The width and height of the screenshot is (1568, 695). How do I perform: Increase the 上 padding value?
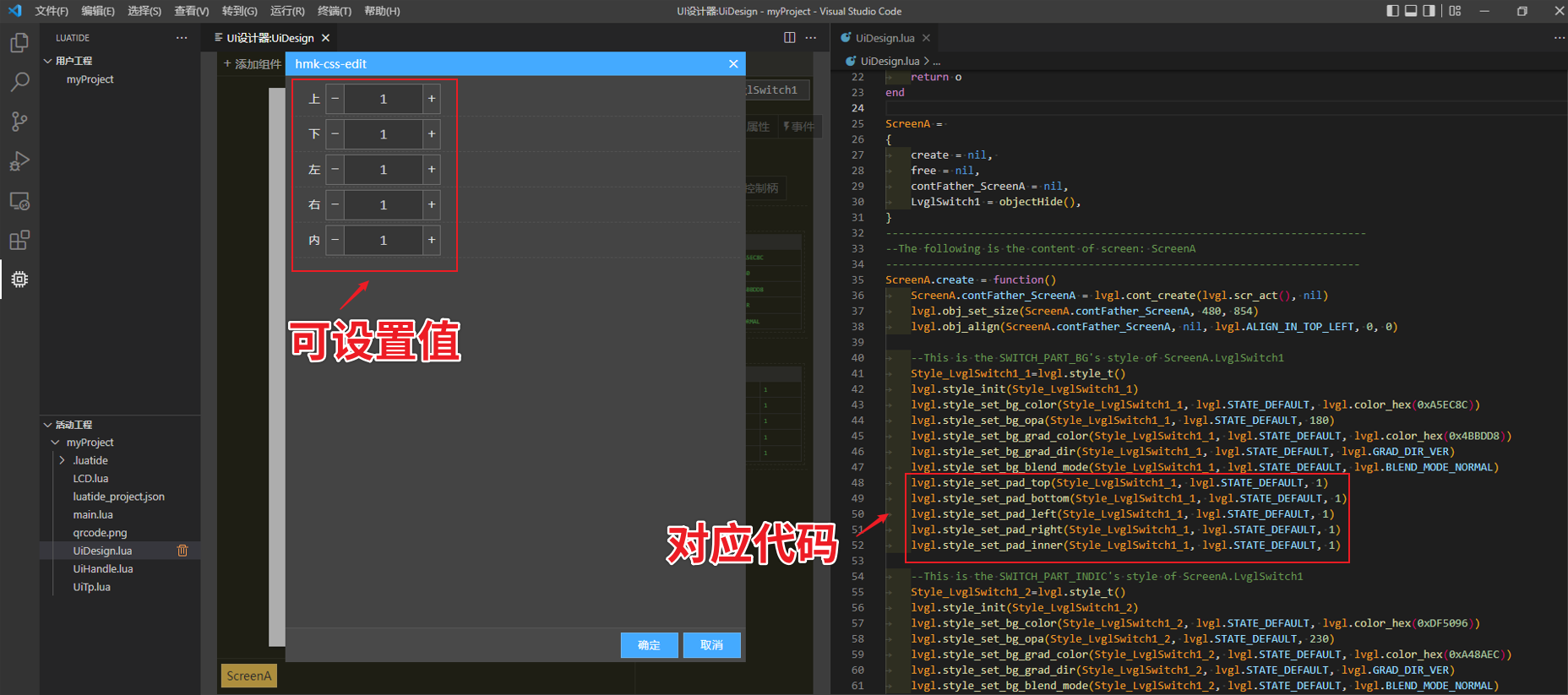pos(432,99)
